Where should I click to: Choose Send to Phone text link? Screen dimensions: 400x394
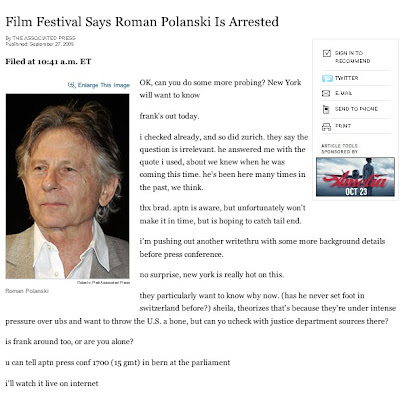(356, 109)
